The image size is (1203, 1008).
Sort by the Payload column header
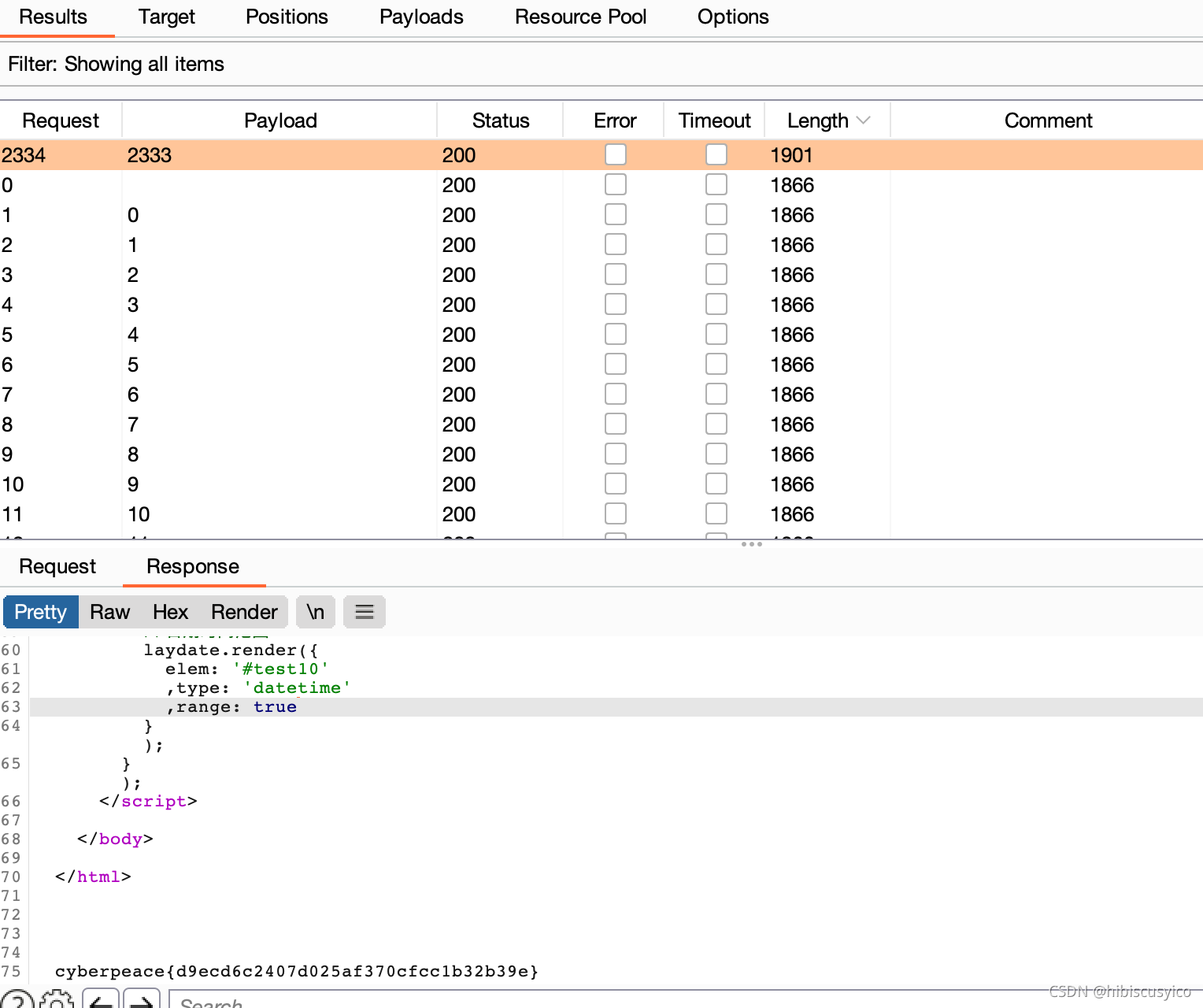280,120
